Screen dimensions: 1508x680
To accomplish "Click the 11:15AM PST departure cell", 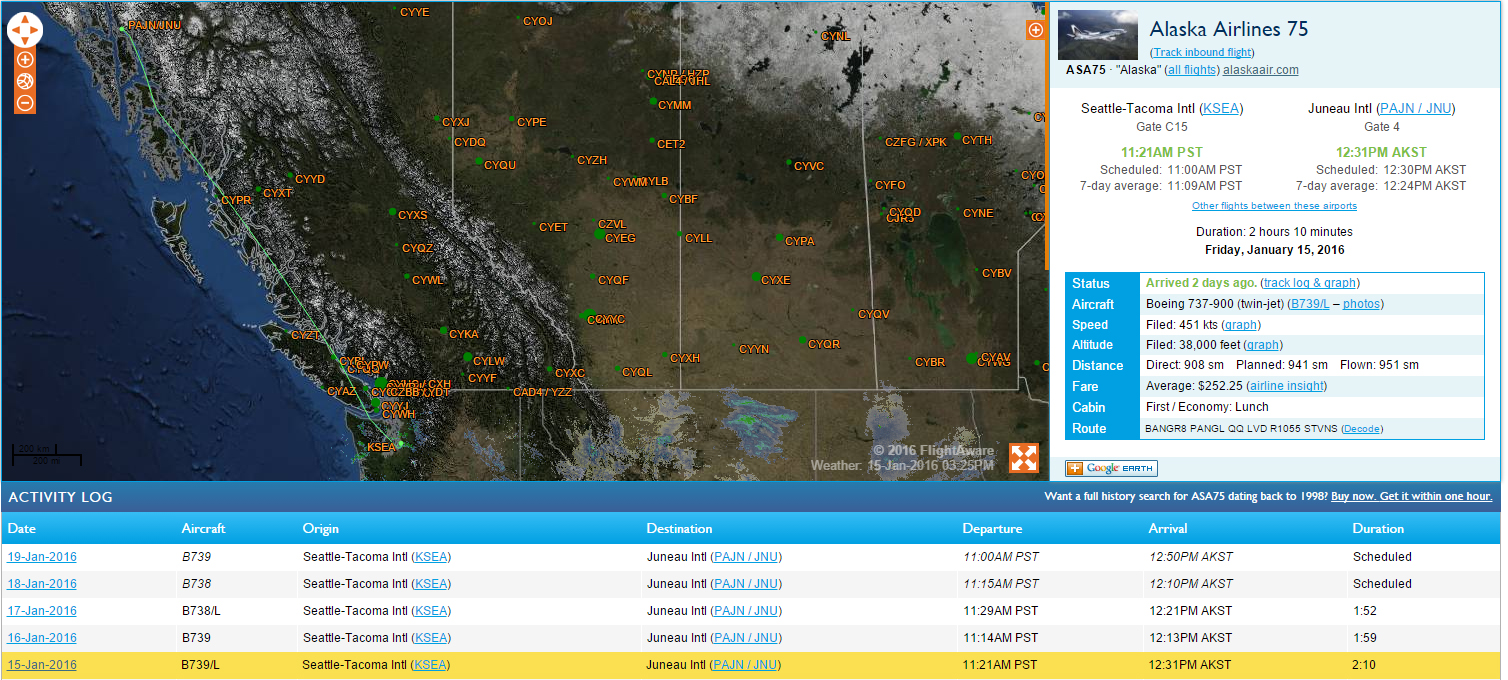I will tap(1001, 584).
